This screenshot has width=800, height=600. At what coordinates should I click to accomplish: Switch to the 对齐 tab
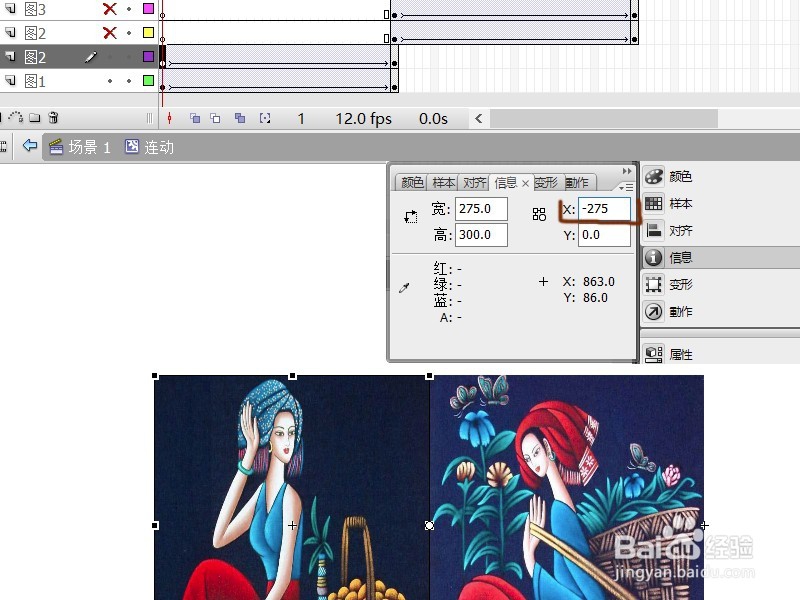[x=474, y=183]
